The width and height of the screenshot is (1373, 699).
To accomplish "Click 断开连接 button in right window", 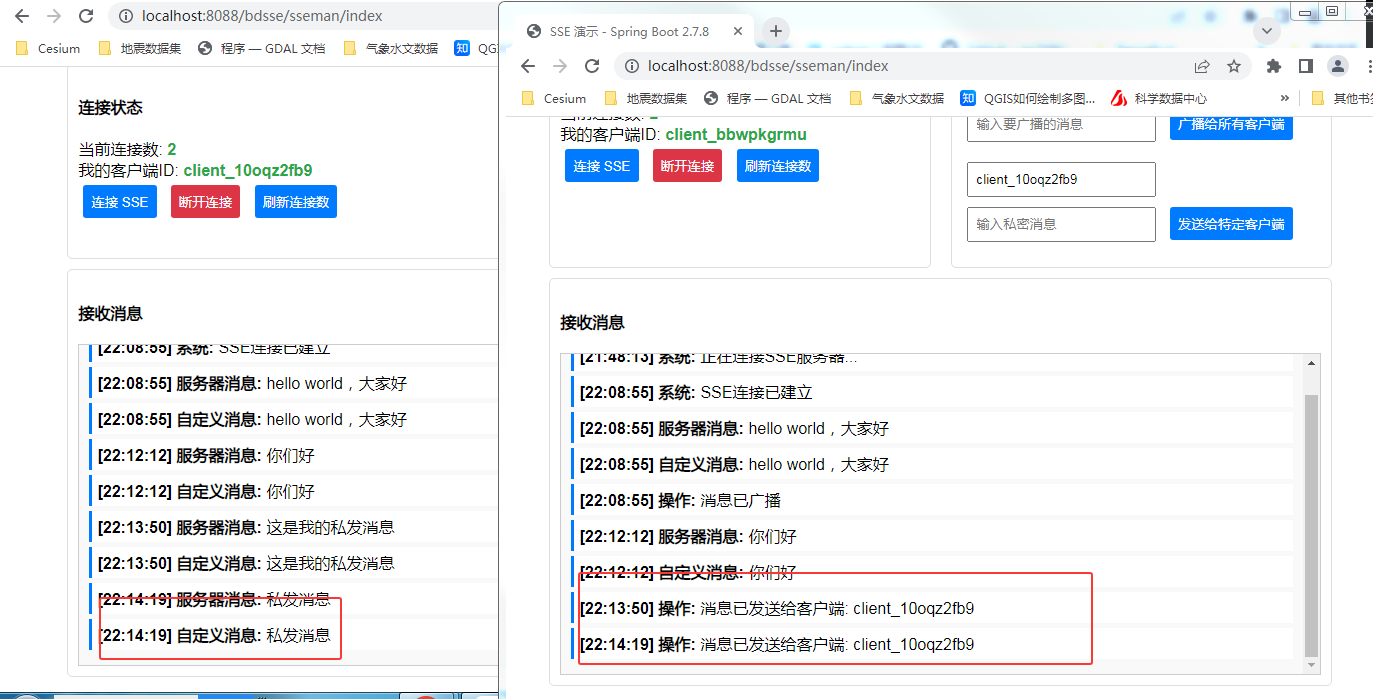I will (x=687, y=166).
